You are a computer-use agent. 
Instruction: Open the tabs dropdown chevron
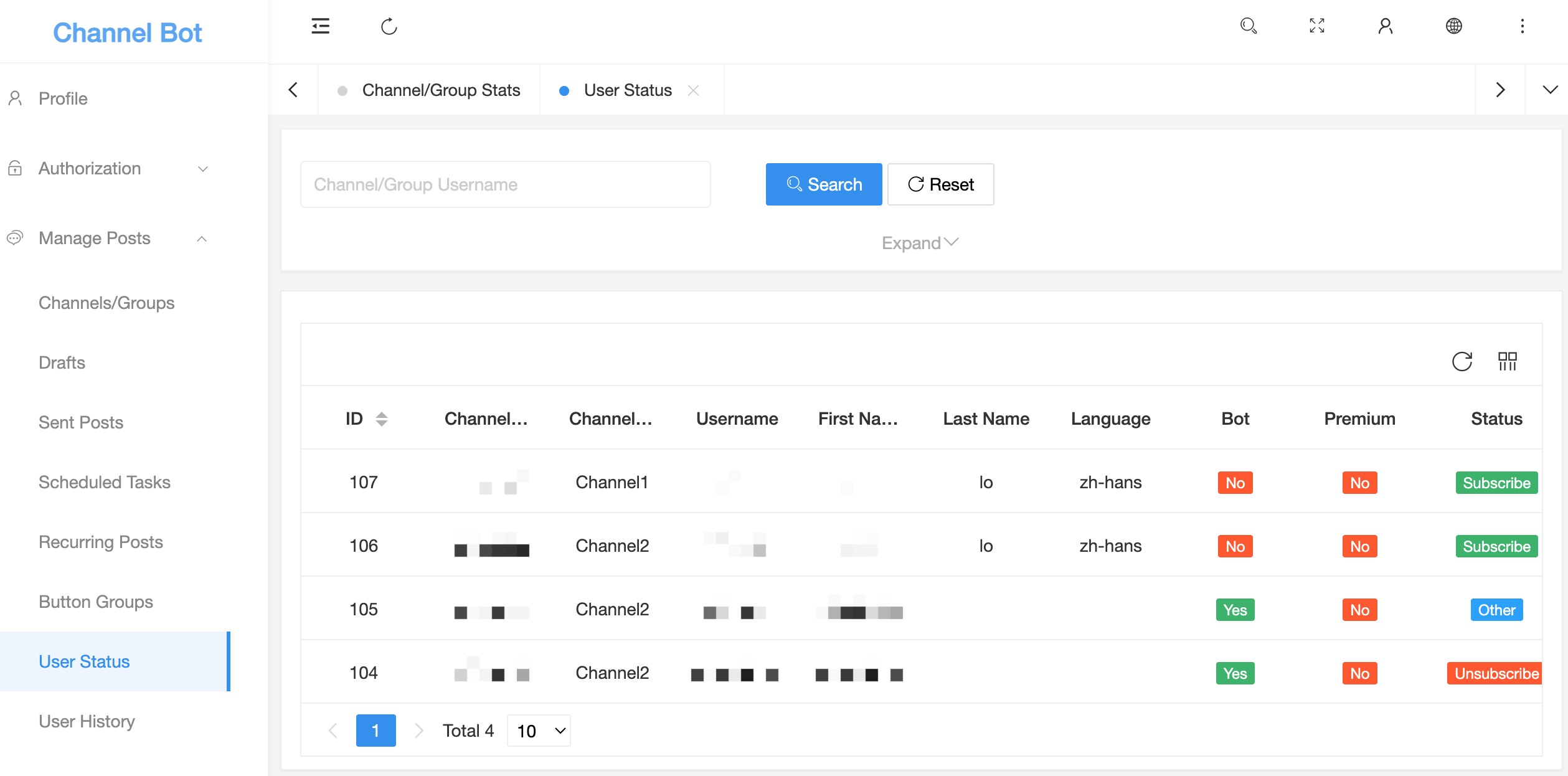coord(1549,90)
